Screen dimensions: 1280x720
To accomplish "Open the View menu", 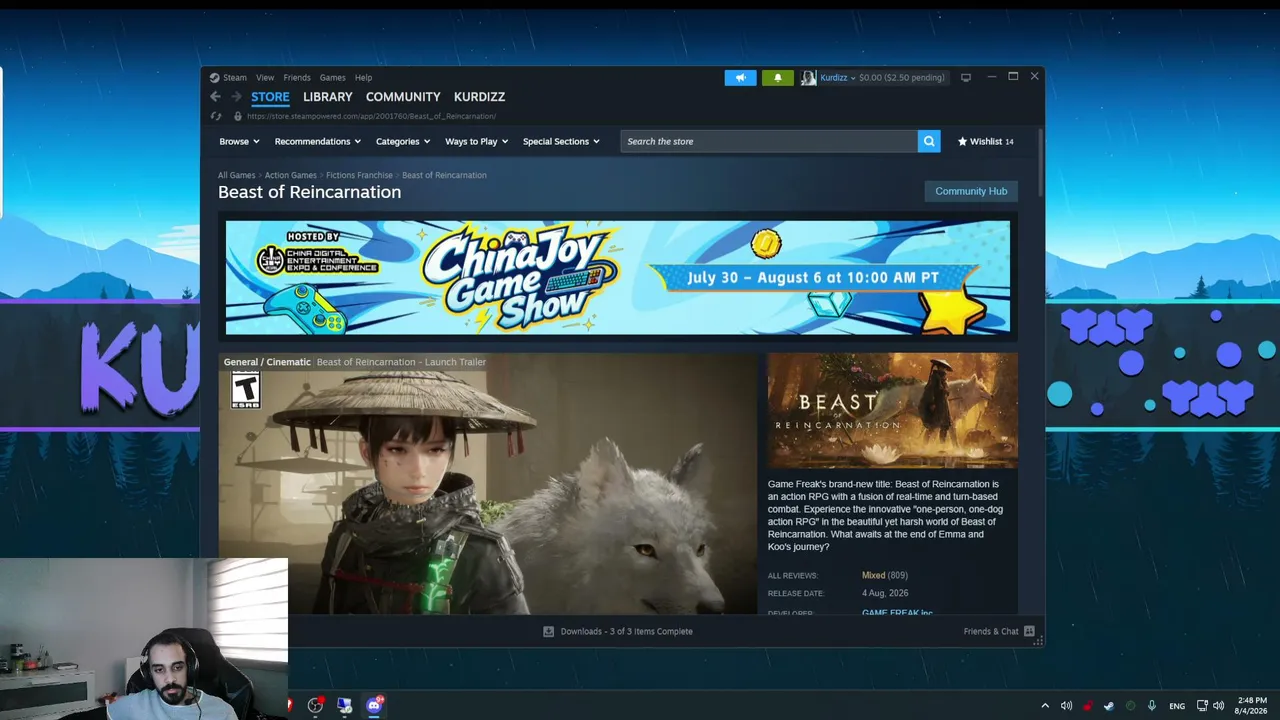I will (265, 77).
